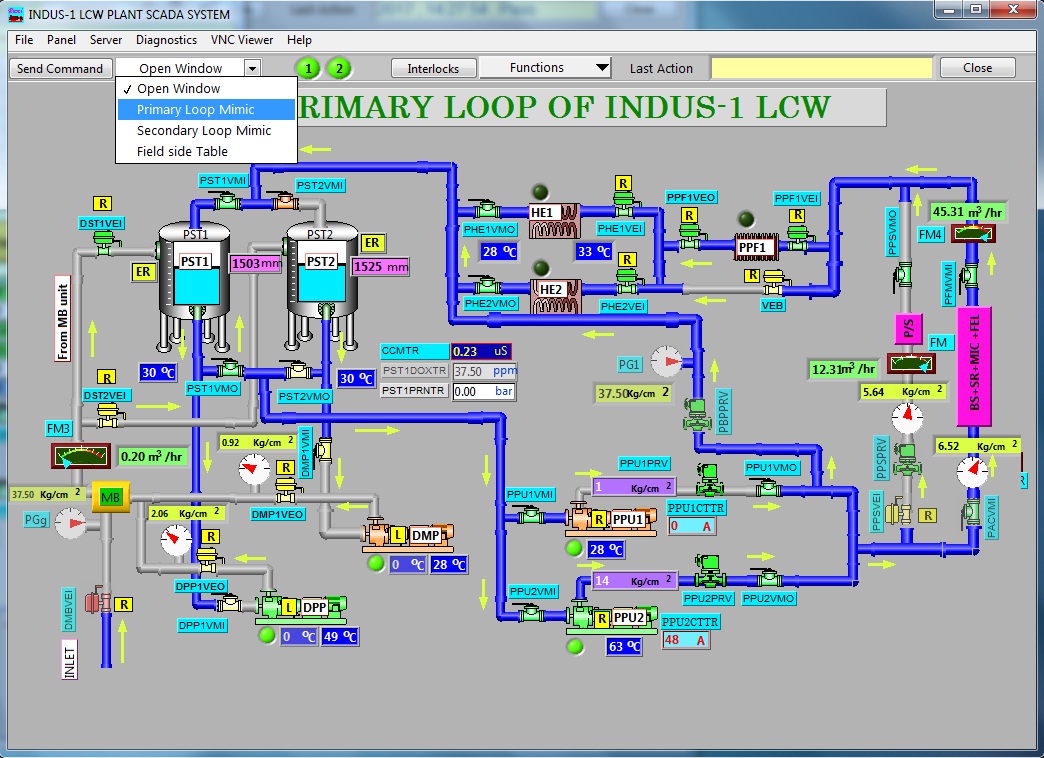Viewport: 1044px width, 758px height.
Task: Toggle the R mode indicator on PPU2
Action: pyautogui.click(x=603, y=619)
